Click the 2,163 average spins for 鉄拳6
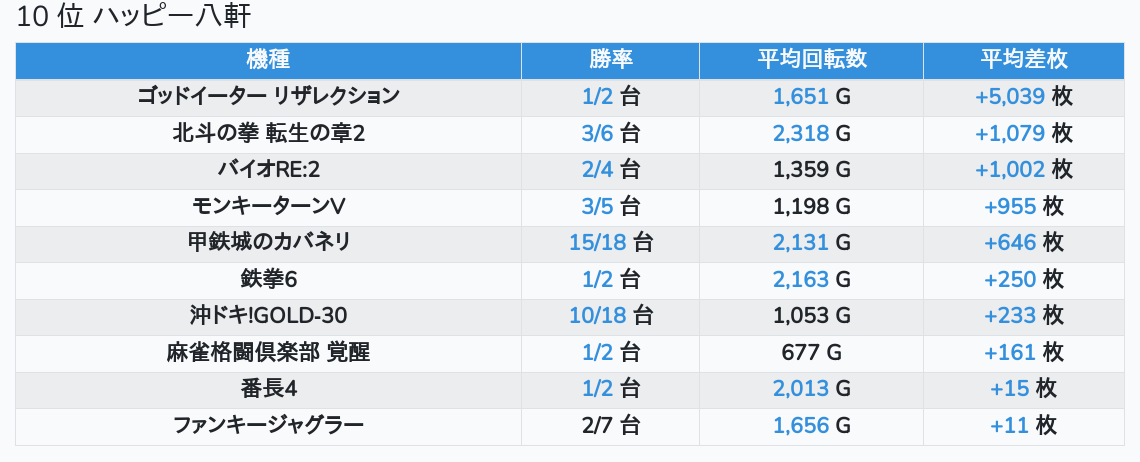Image resolution: width=1140 pixels, height=462 pixels. click(800, 279)
